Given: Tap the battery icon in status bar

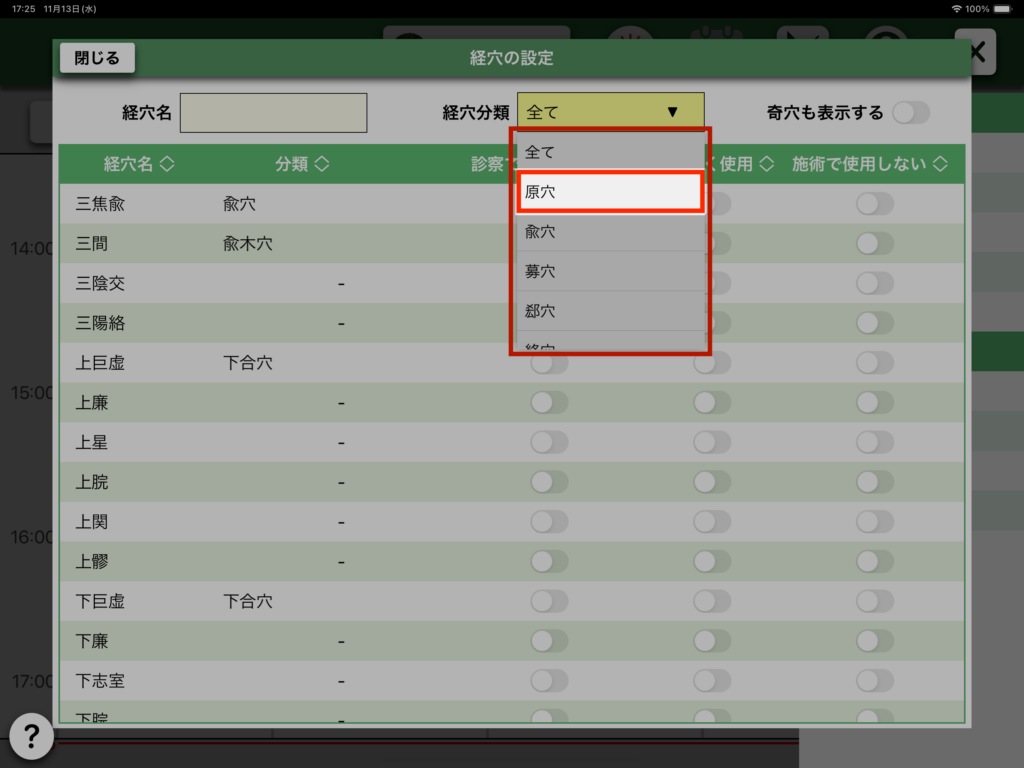Looking at the screenshot, I should pos(1005,9).
